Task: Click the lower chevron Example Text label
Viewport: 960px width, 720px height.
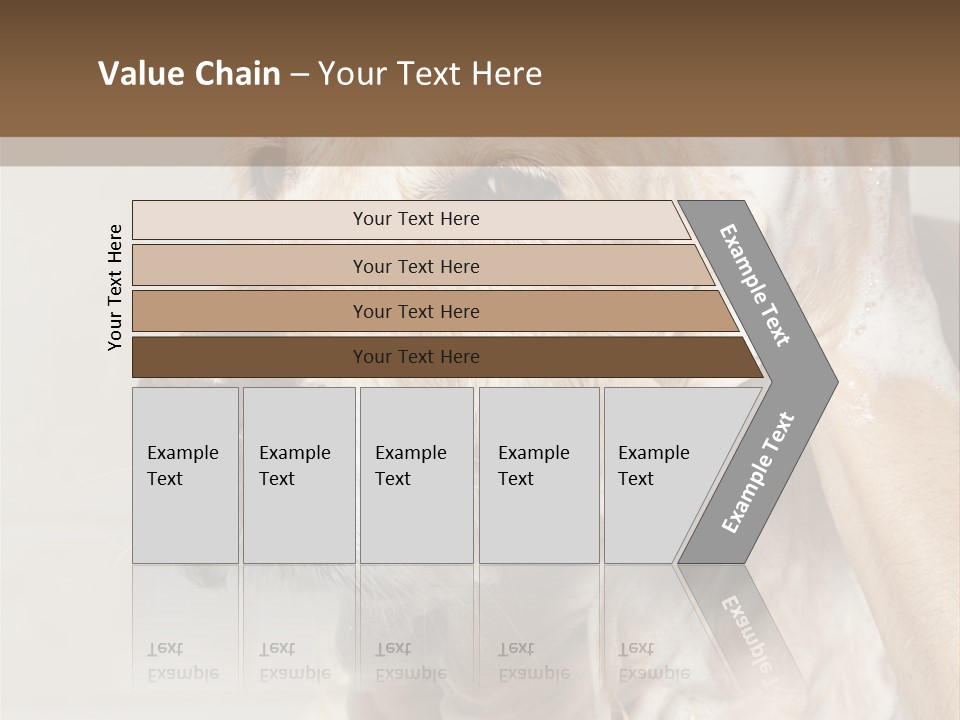Action: tap(757, 473)
